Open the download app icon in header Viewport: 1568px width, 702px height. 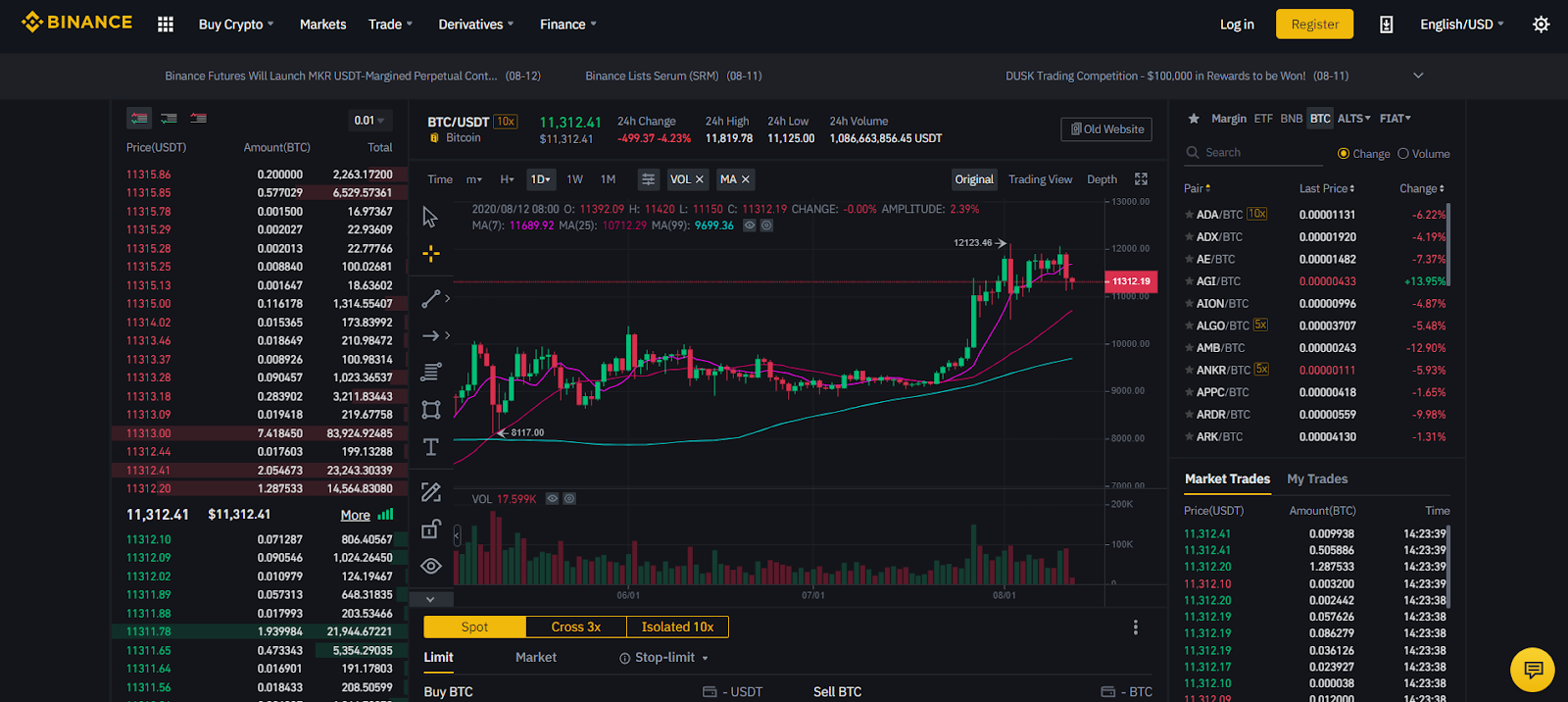point(1386,25)
